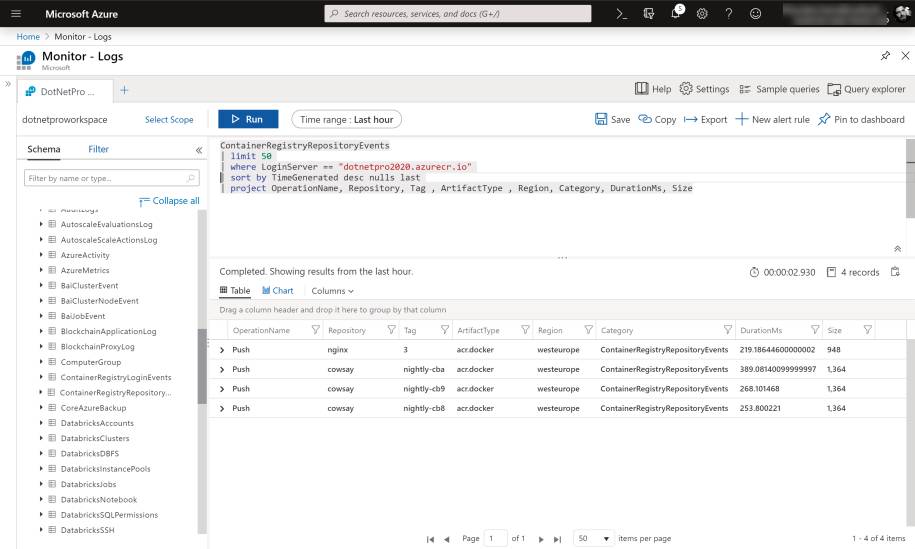Open directory and subscription filter icon
This screenshot has height=549, width=915.
(x=648, y=13)
